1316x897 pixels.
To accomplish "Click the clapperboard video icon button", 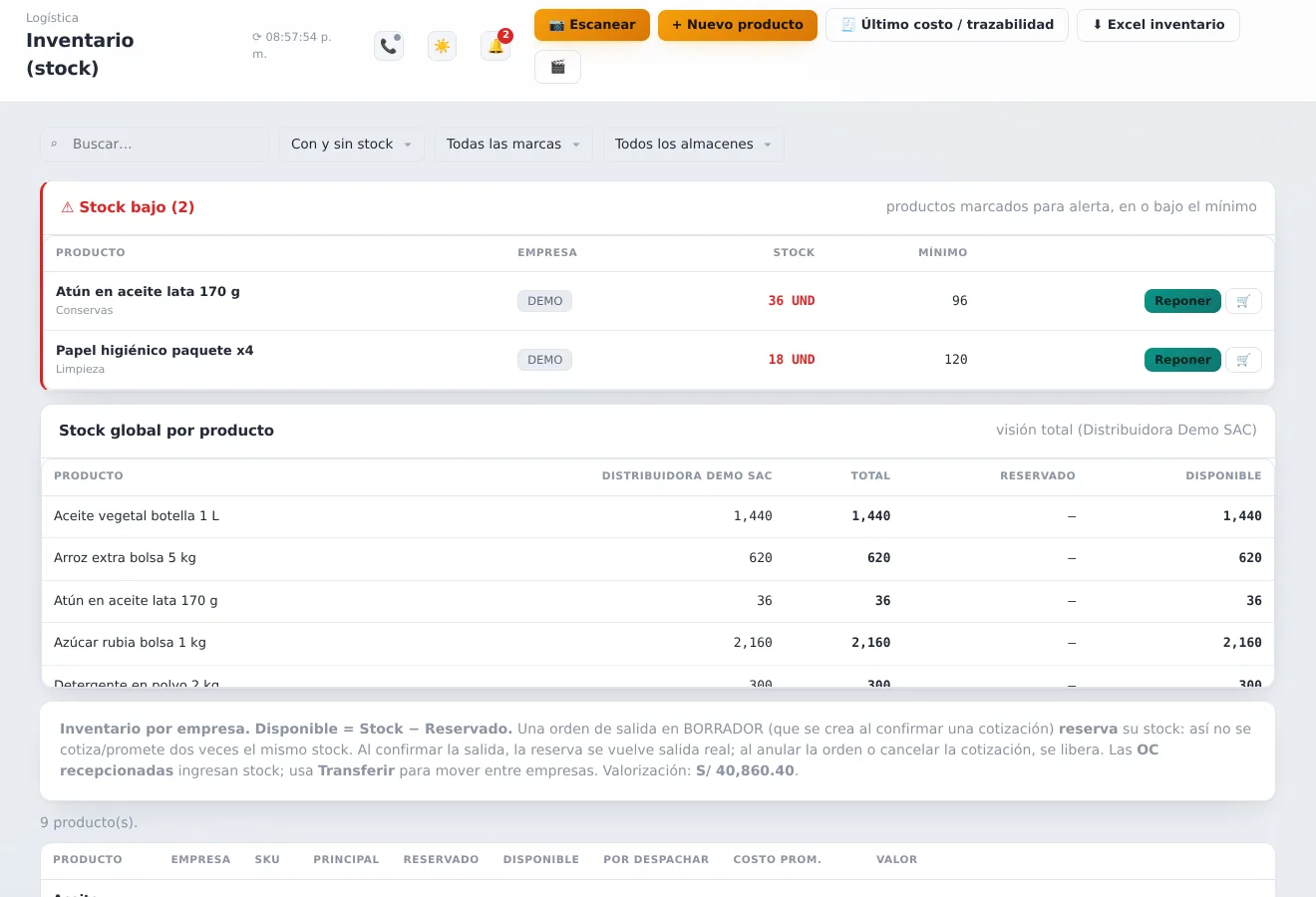I will [557, 67].
